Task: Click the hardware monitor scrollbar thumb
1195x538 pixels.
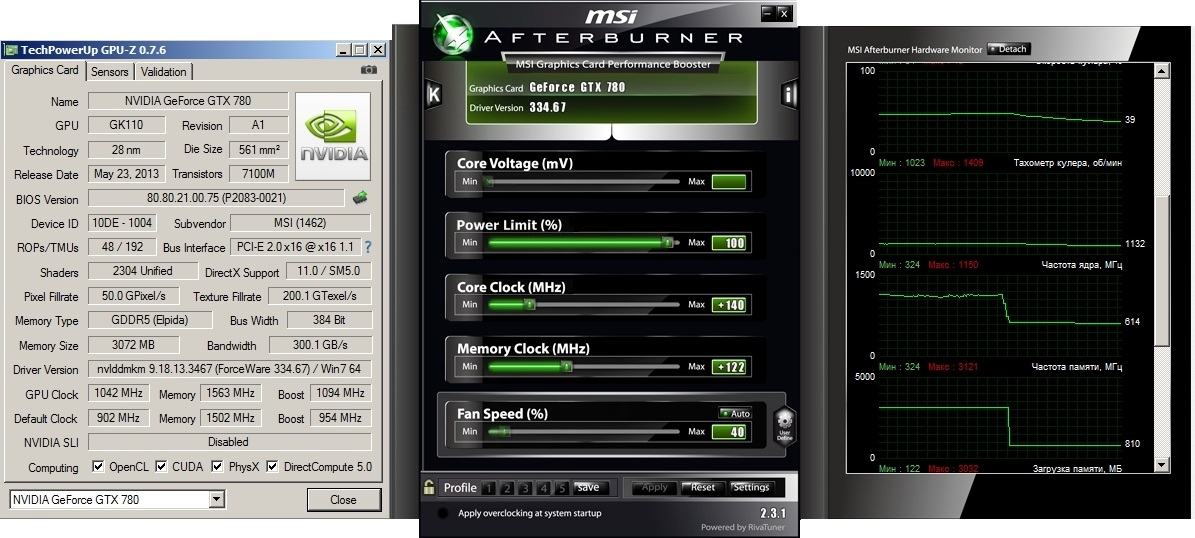Action: (x=1161, y=269)
